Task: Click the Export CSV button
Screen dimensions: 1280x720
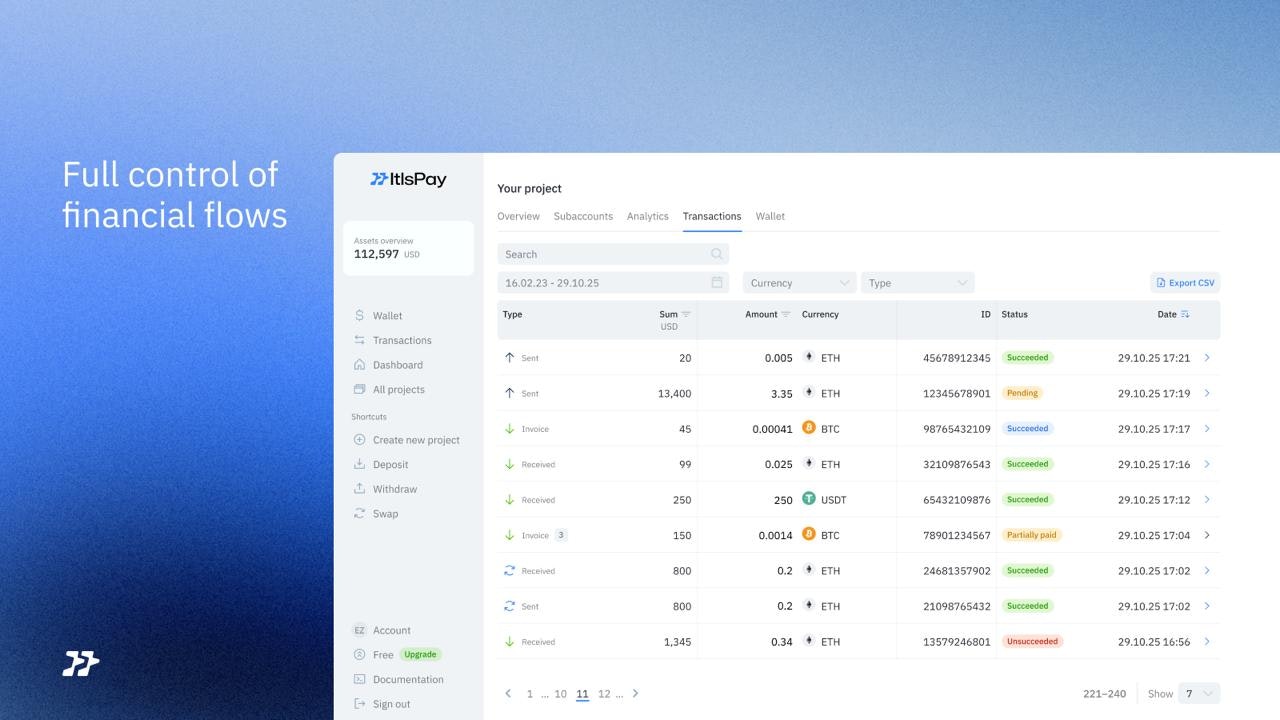Action: (1184, 282)
